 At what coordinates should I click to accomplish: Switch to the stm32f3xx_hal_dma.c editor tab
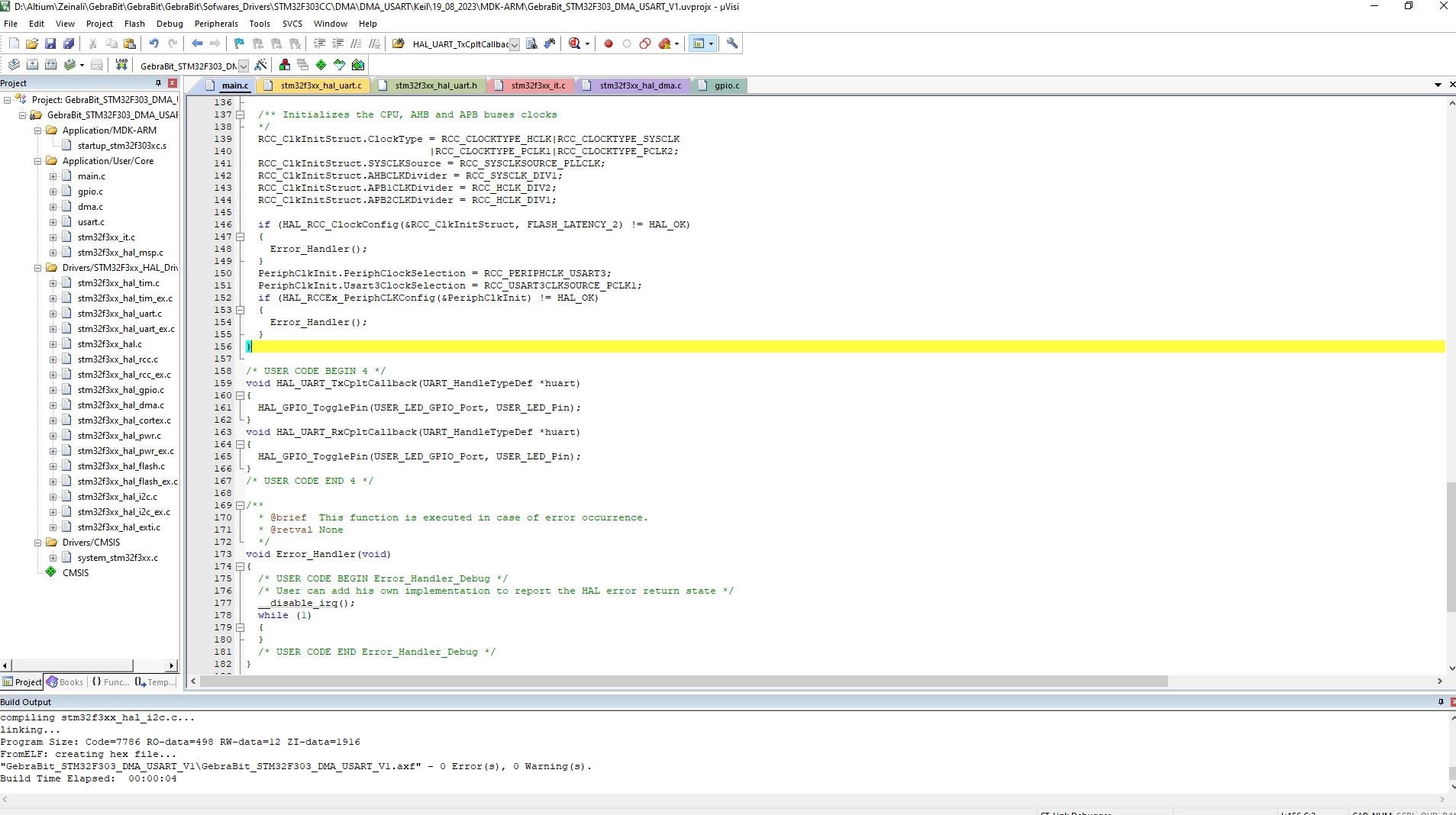[634, 85]
